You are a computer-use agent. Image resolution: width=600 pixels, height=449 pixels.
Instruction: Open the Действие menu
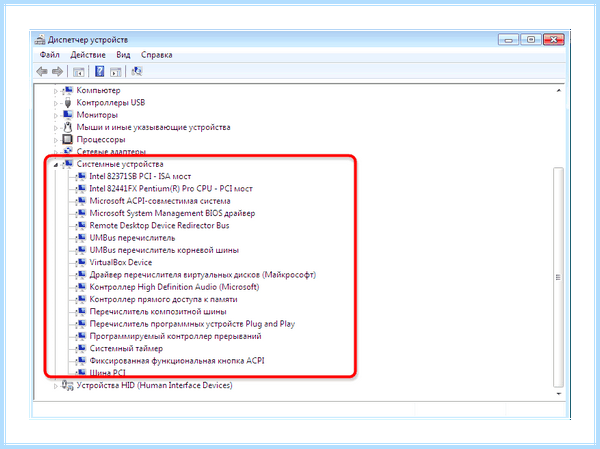pyautogui.click(x=88, y=55)
